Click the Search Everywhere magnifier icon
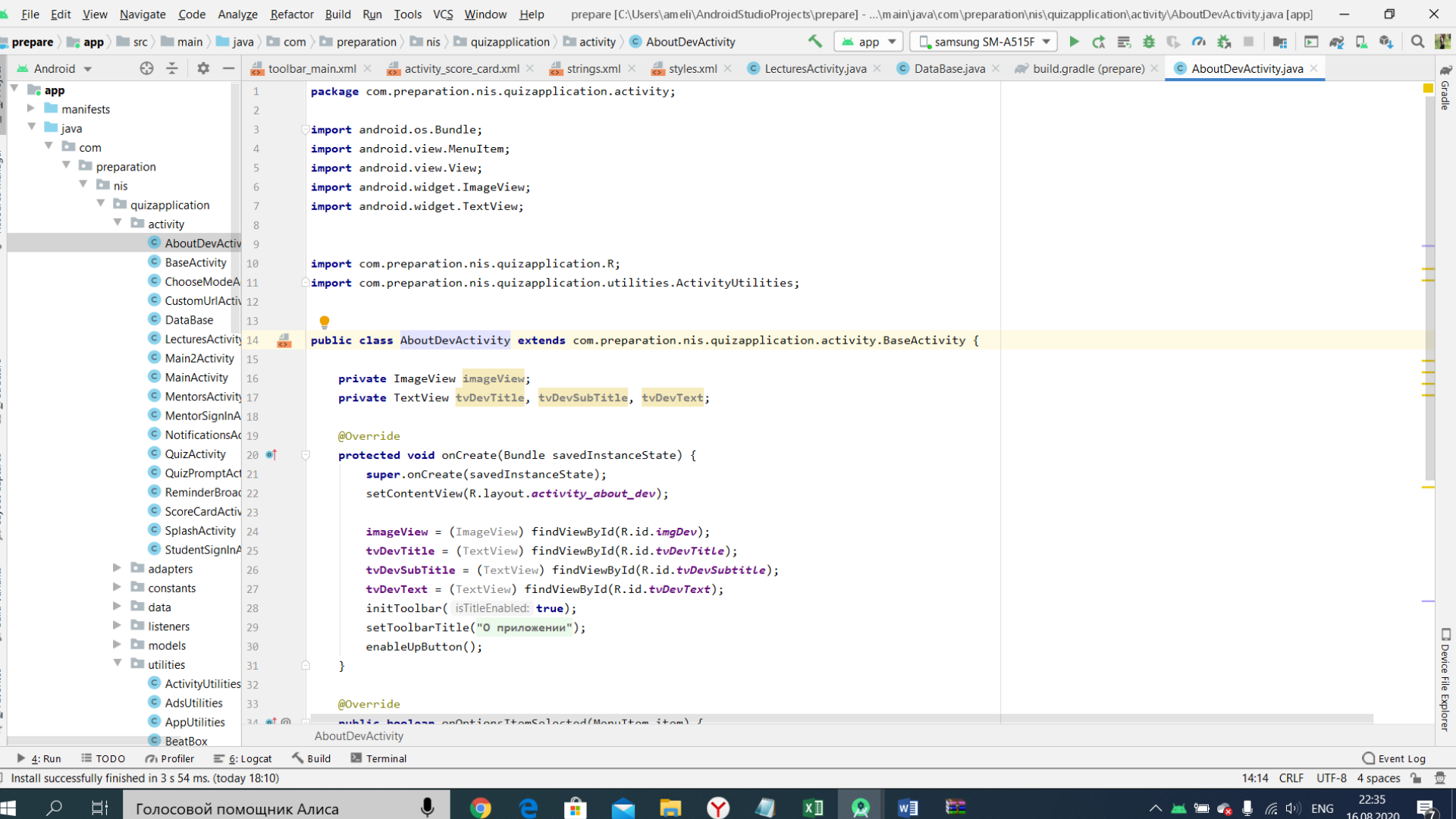The image size is (1456, 819). point(1417,42)
